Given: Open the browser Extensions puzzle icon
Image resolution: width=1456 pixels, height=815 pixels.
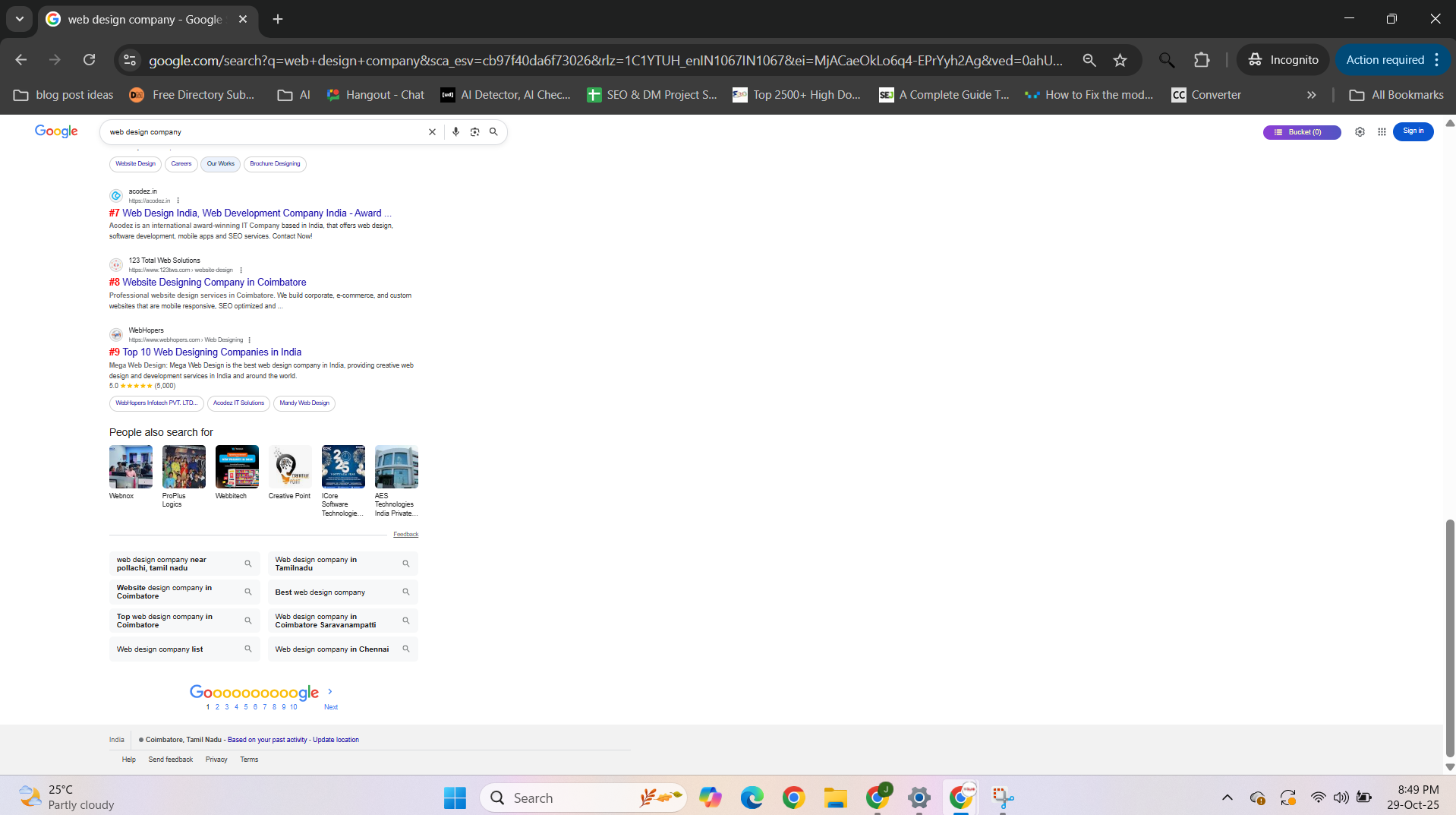Looking at the screenshot, I should (x=1202, y=60).
